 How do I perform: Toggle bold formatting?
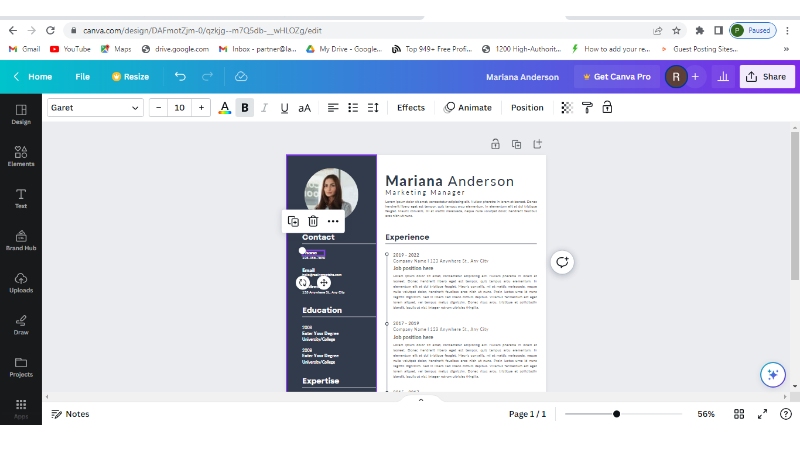244,108
